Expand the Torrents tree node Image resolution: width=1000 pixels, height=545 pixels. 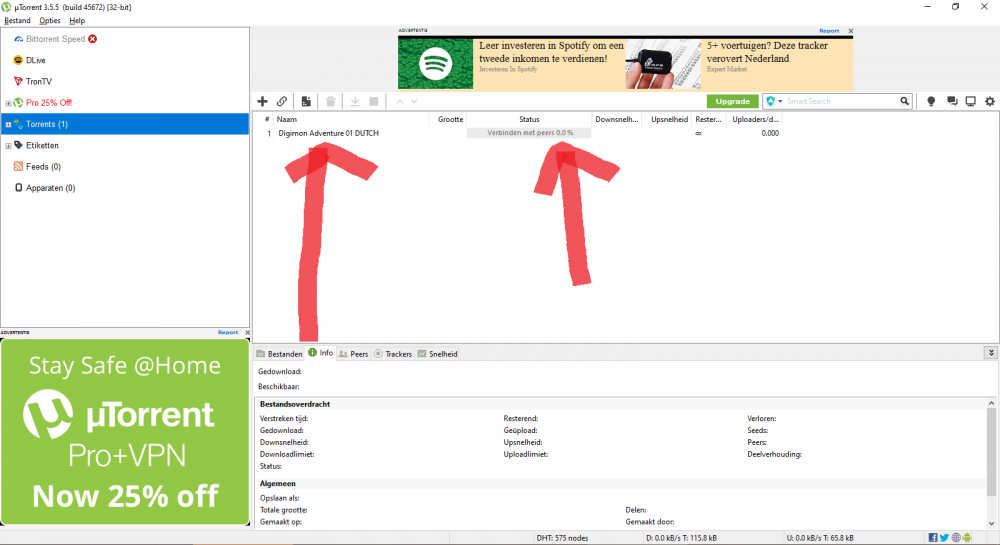(x=8, y=124)
